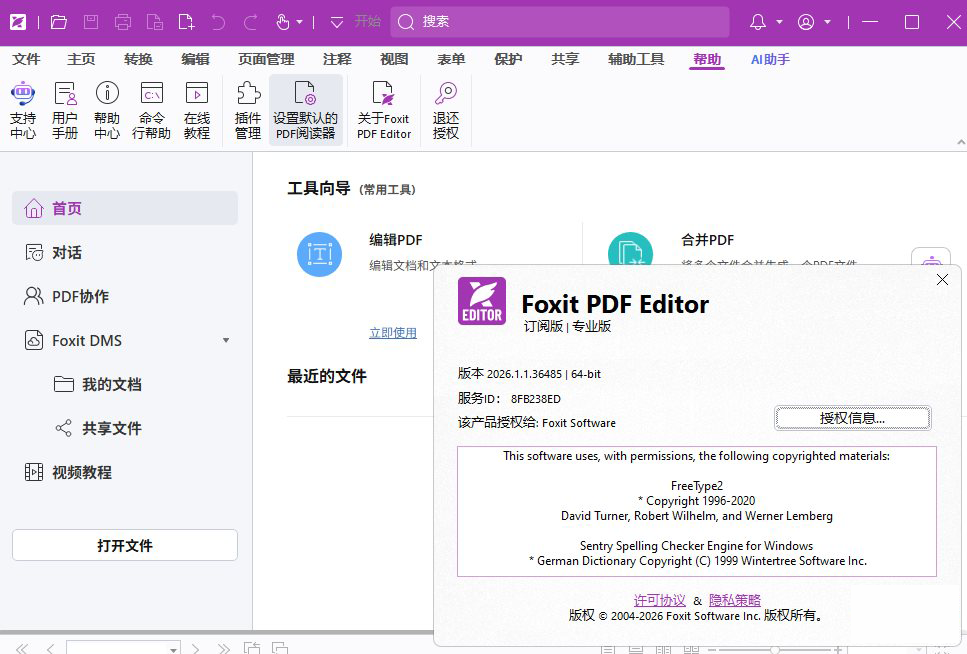Click the Open File (打开文件) button
Screen dimensions: 967x654
pos(125,545)
